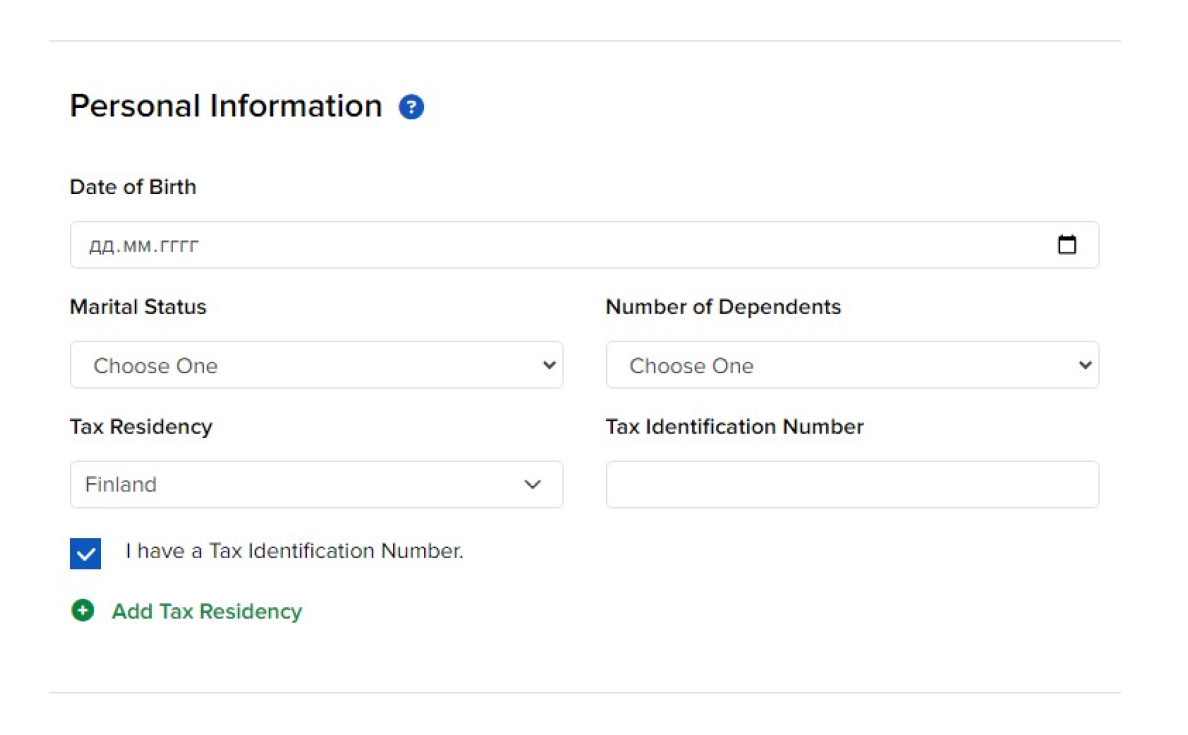Click the Personal Information section heading

coord(225,106)
